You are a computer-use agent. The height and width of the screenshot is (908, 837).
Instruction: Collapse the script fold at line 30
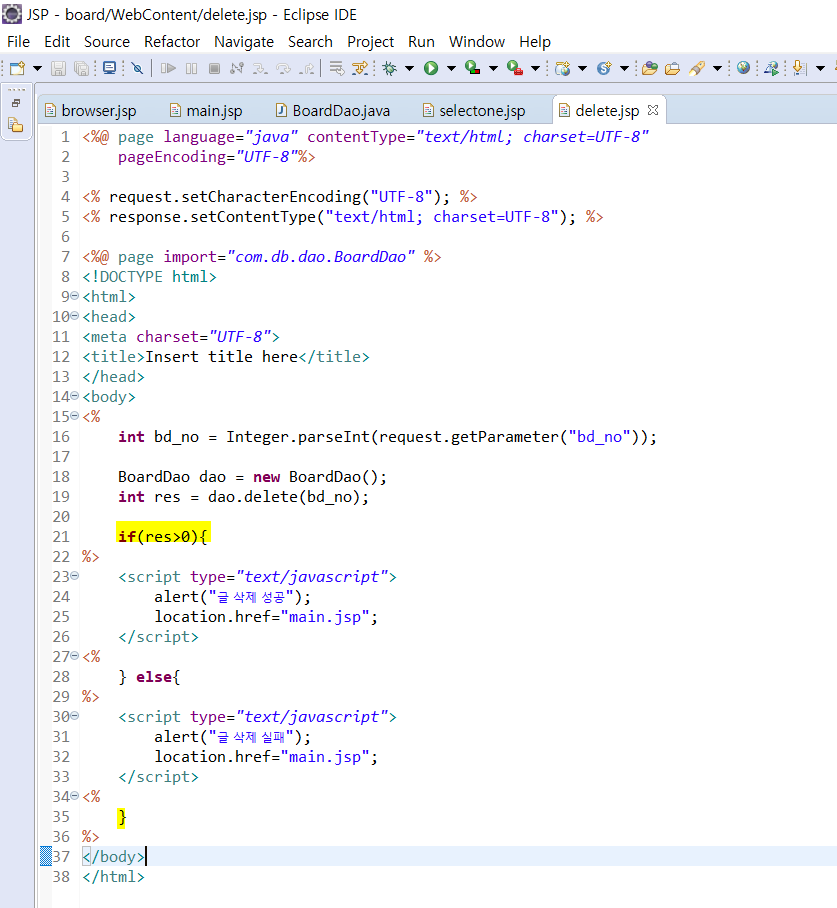coord(75,716)
